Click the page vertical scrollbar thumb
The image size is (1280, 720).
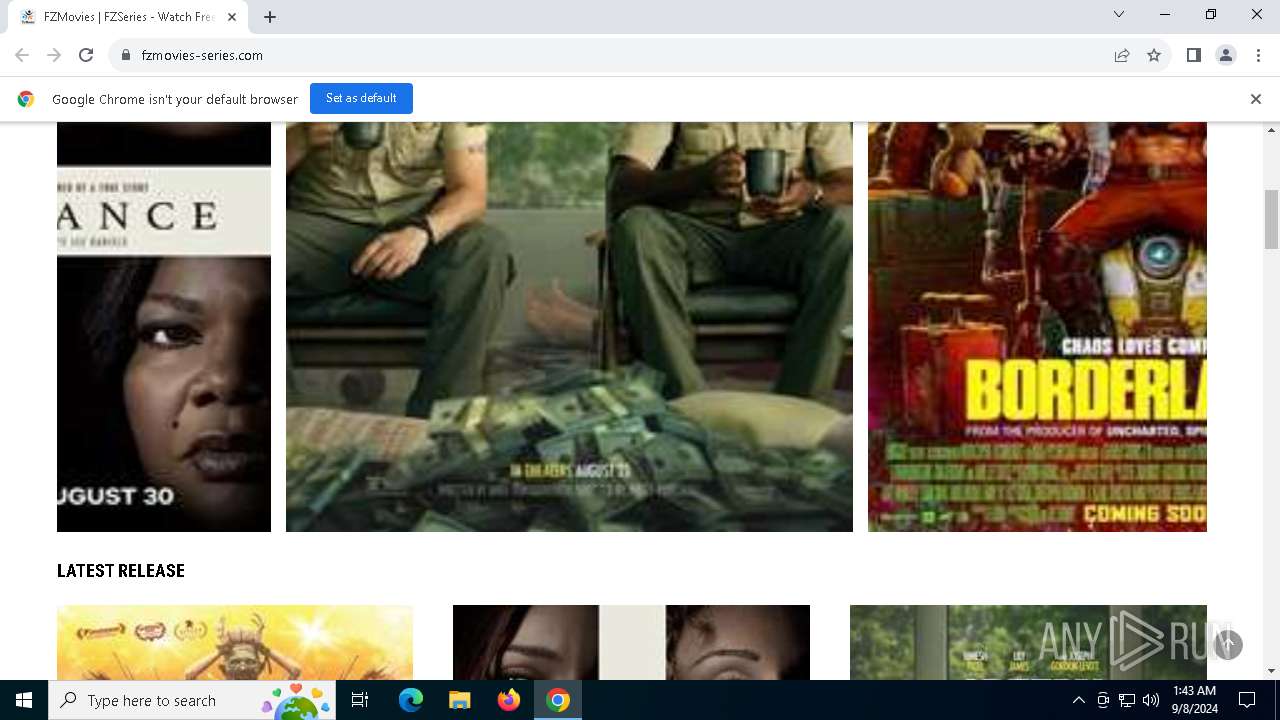(1272, 219)
